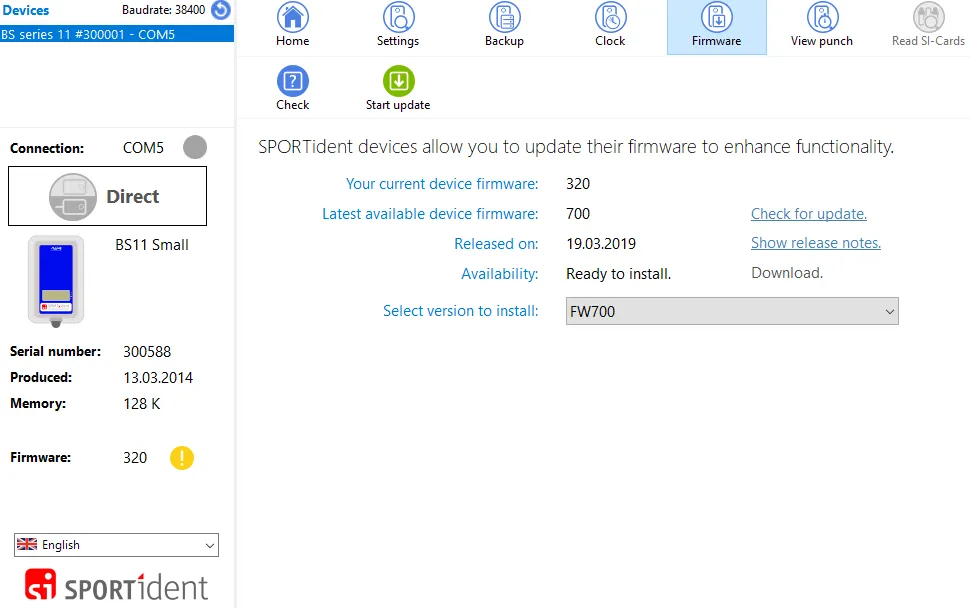
Task: Click the Ready to install status text
Action: click(618, 274)
